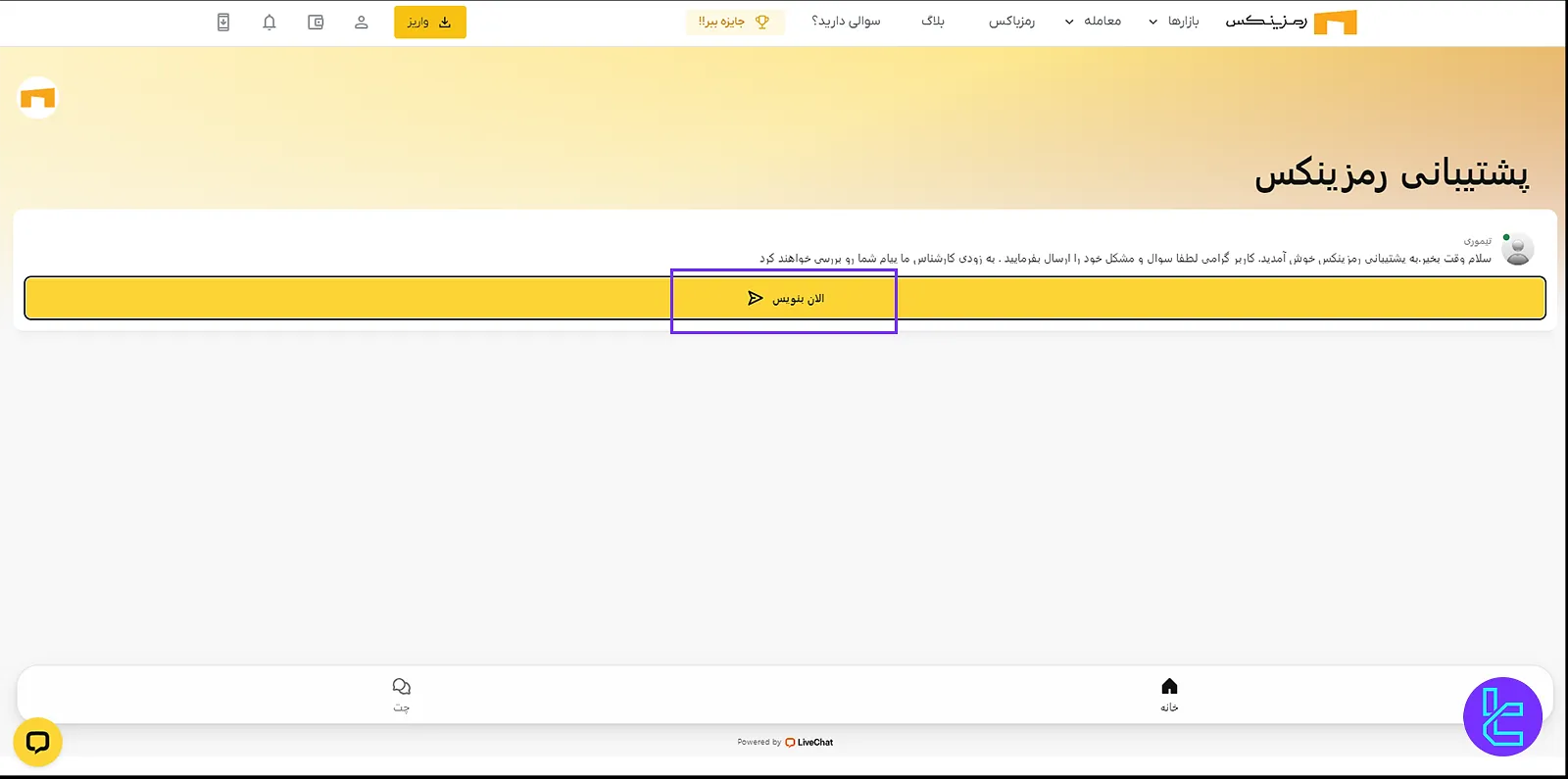The image size is (1568, 779).
Task: Click the support greeting message text
Action: [x=1125, y=259]
